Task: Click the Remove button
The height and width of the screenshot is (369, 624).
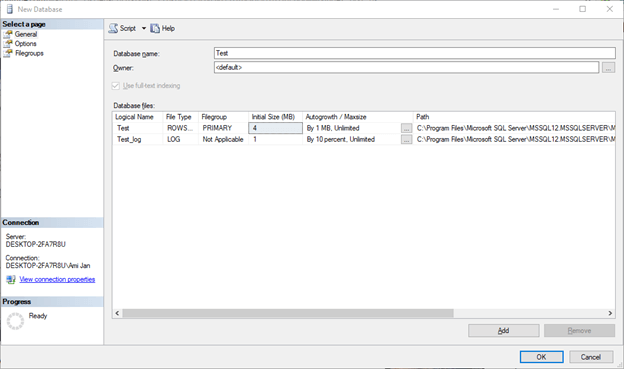Action: [x=579, y=330]
